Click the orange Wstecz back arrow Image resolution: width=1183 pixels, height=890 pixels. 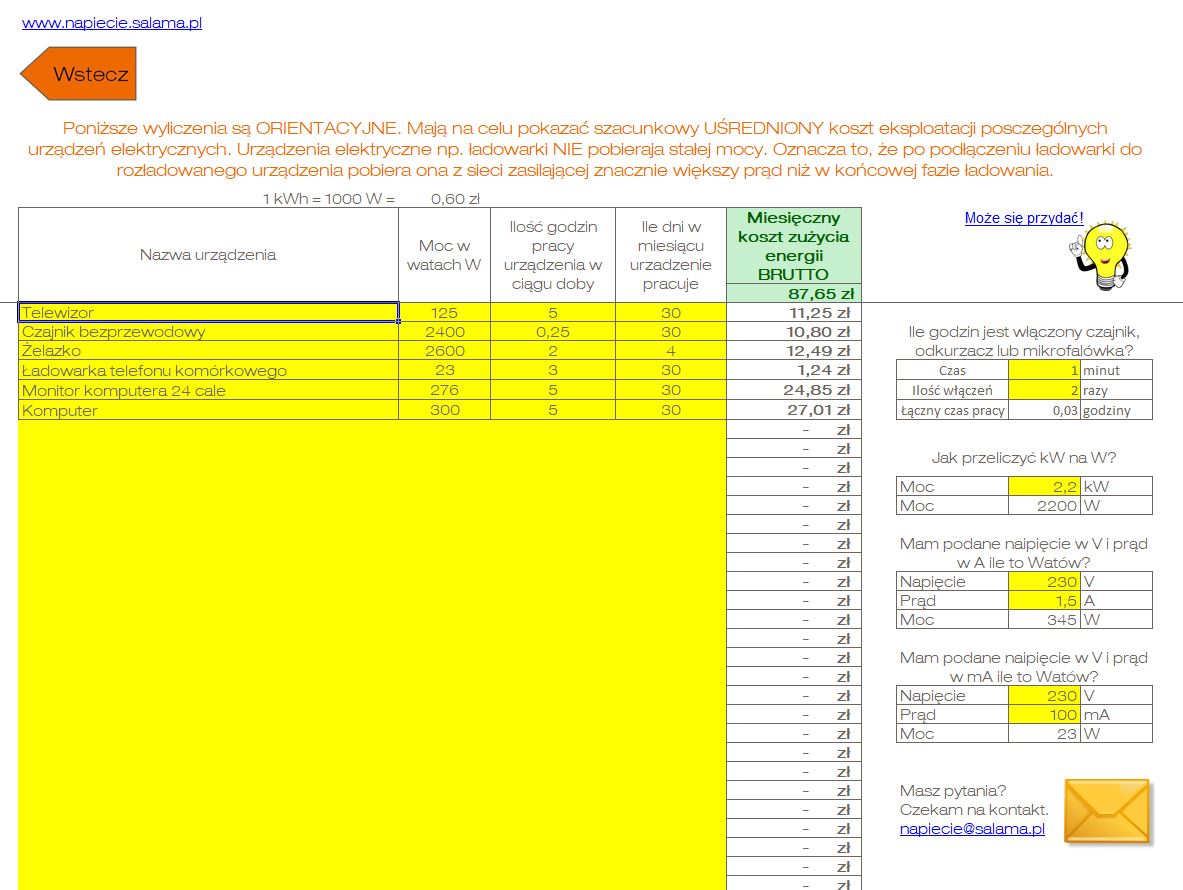(78, 73)
